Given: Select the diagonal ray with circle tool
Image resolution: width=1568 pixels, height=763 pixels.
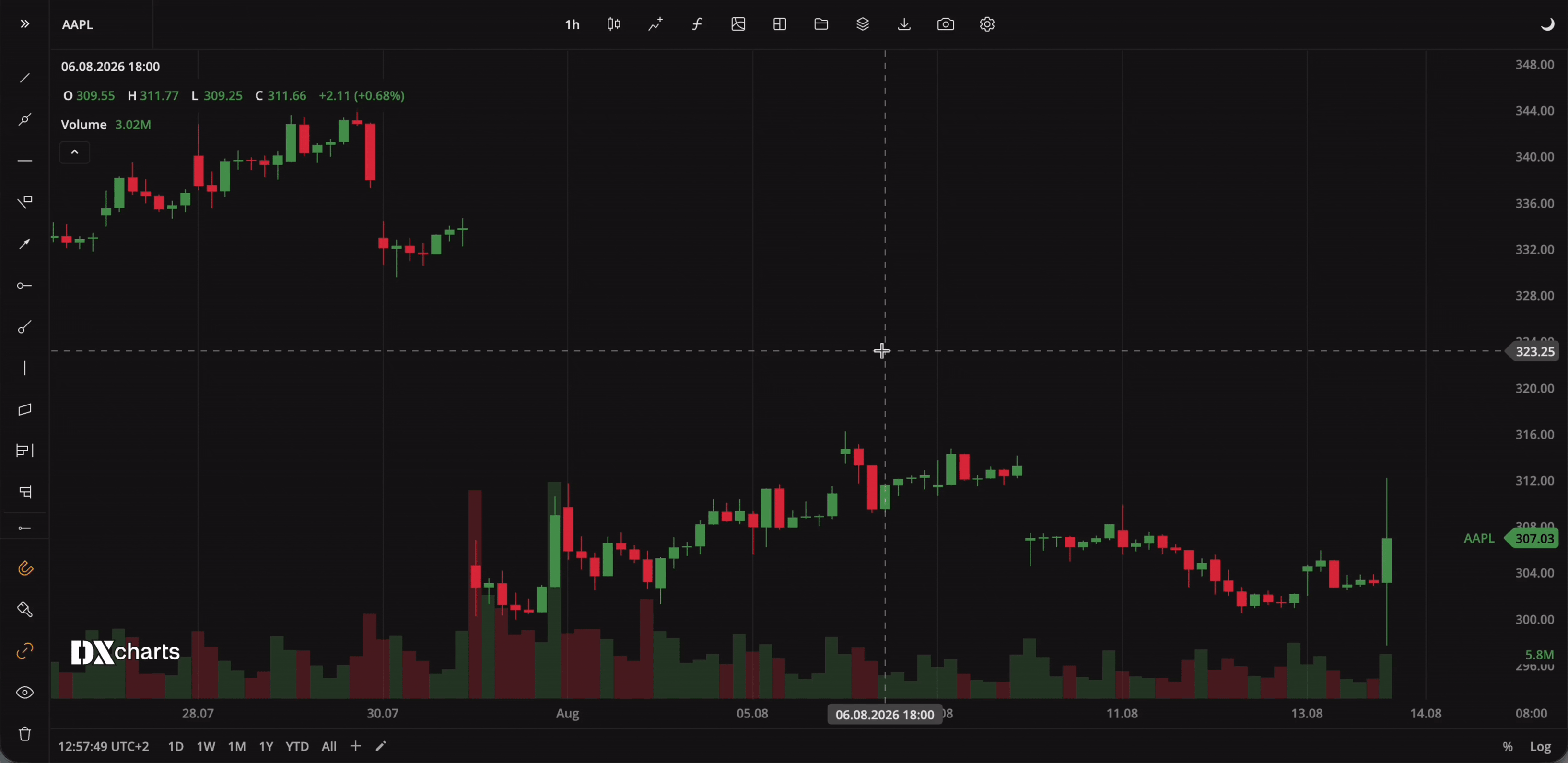Looking at the screenshot, I should point(25,327).
